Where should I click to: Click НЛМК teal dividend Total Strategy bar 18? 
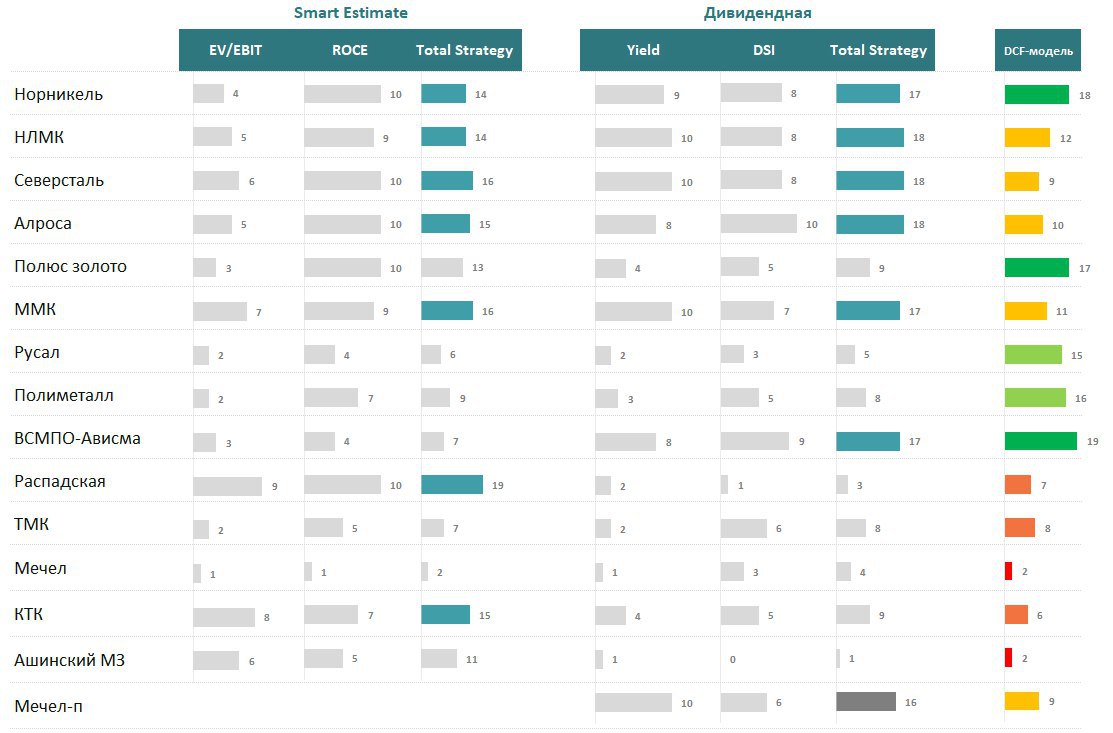[870, 138]
